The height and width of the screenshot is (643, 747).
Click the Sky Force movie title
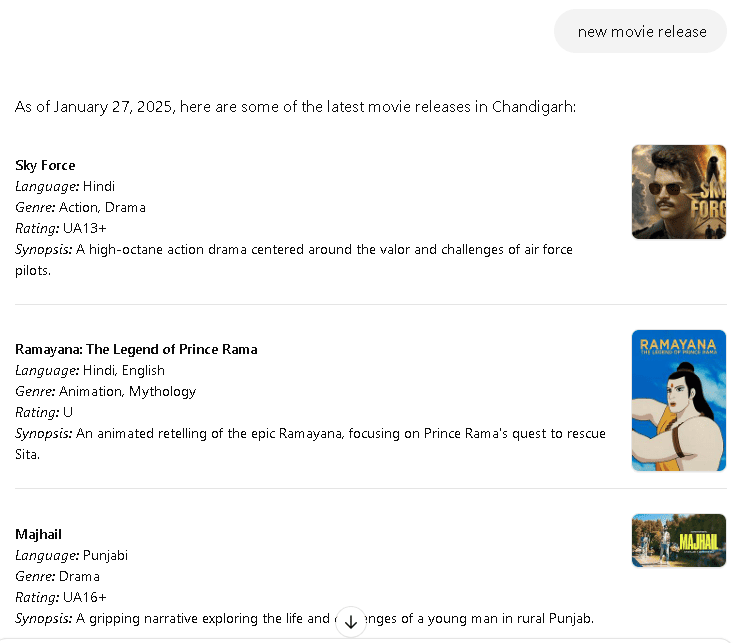(45, 165)
